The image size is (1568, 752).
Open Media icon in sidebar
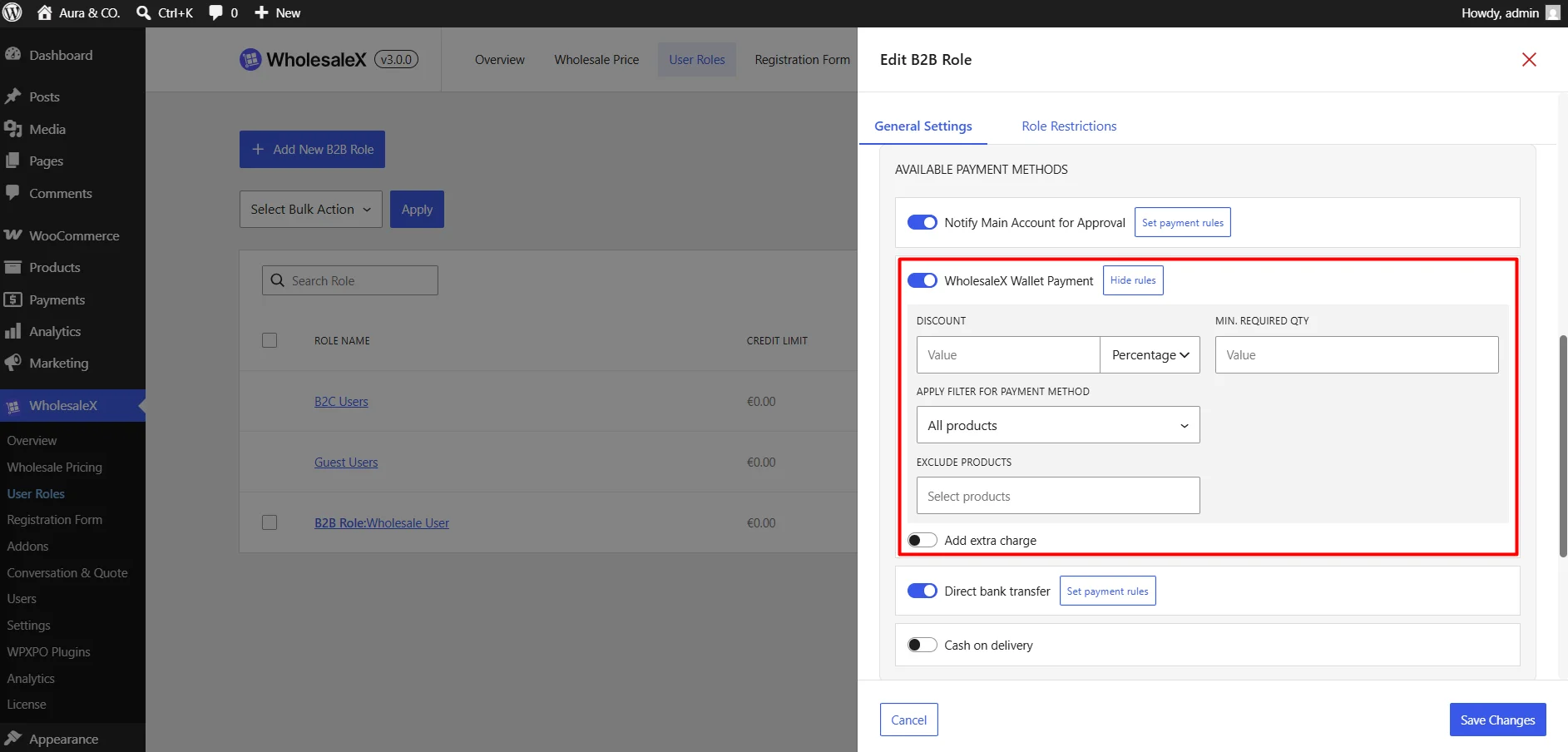[12, 129]
